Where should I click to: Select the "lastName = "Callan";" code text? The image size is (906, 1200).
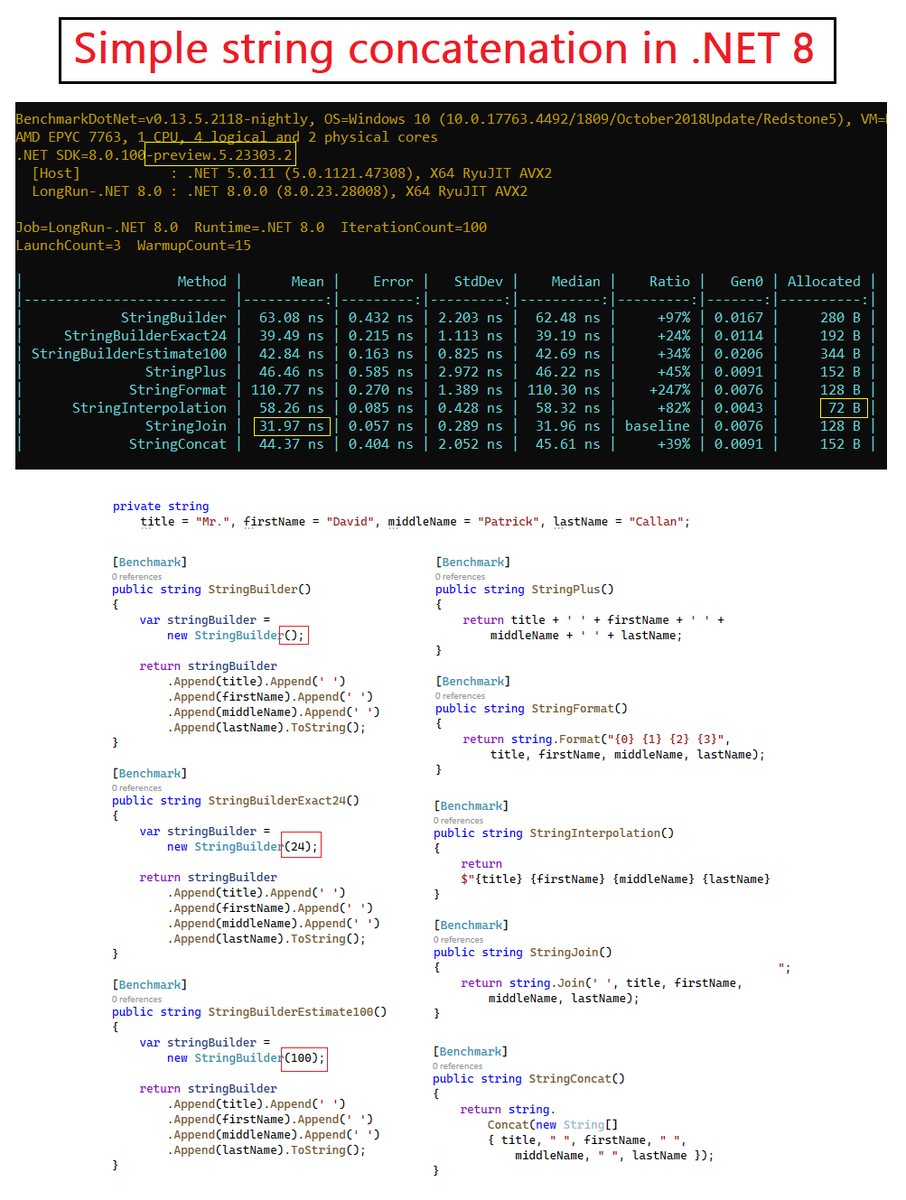[x=620, y=522]
